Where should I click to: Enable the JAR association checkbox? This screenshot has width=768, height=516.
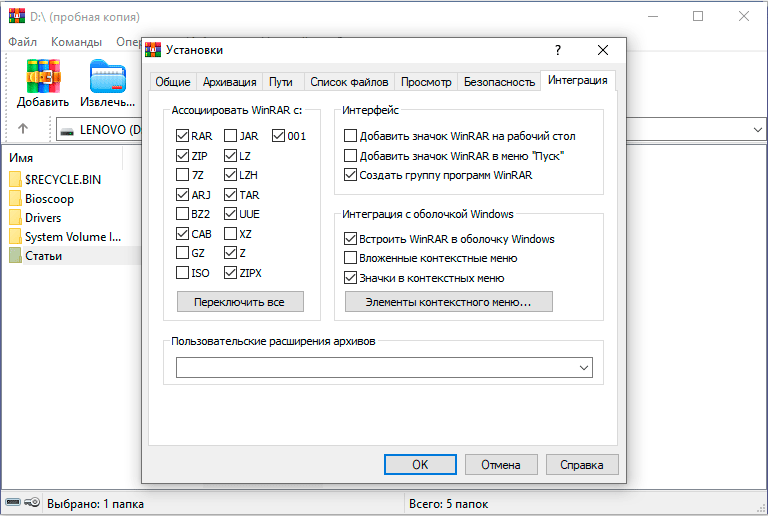[230, 136]
